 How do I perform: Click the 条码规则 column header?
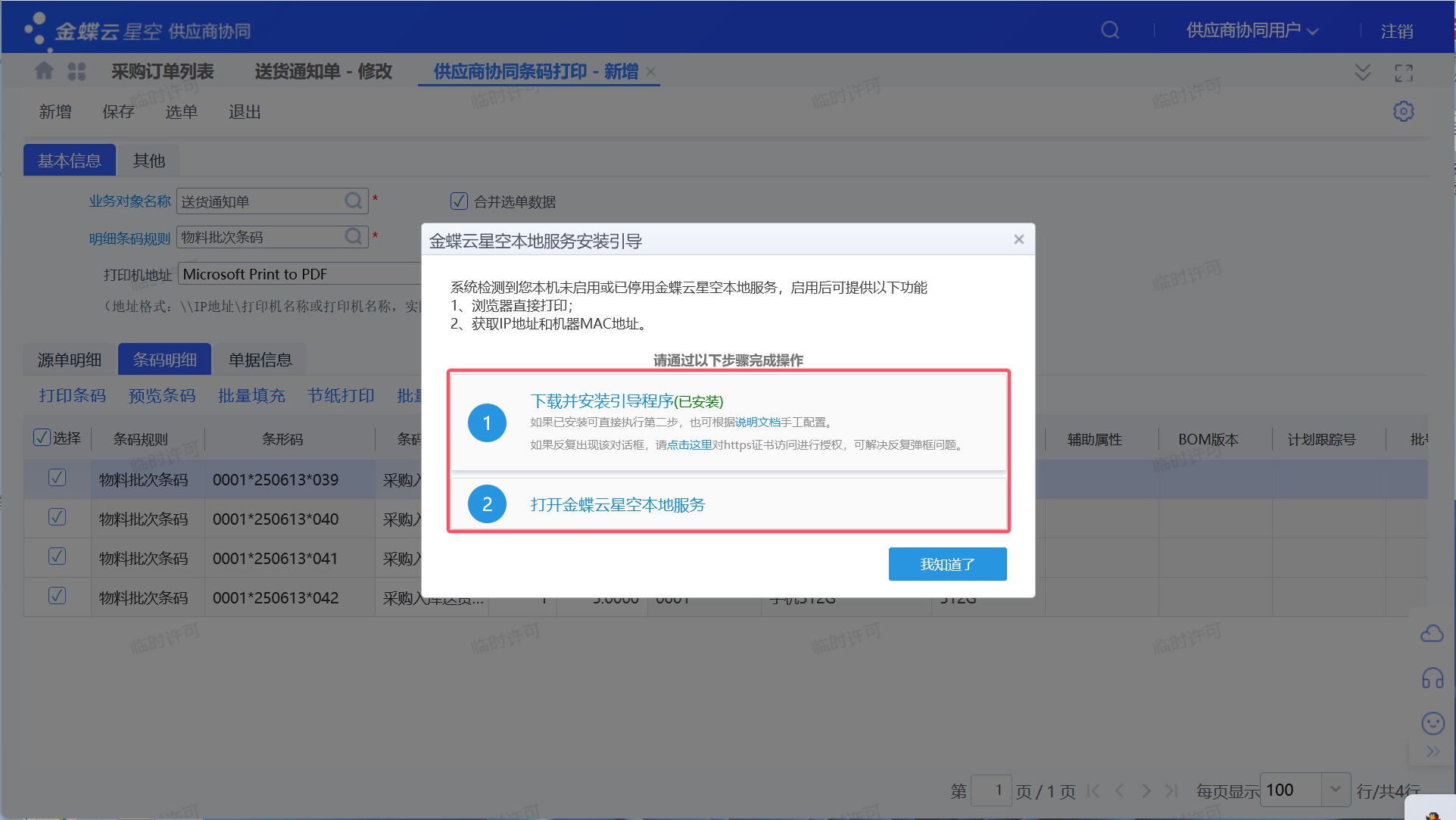click(140, 439)
